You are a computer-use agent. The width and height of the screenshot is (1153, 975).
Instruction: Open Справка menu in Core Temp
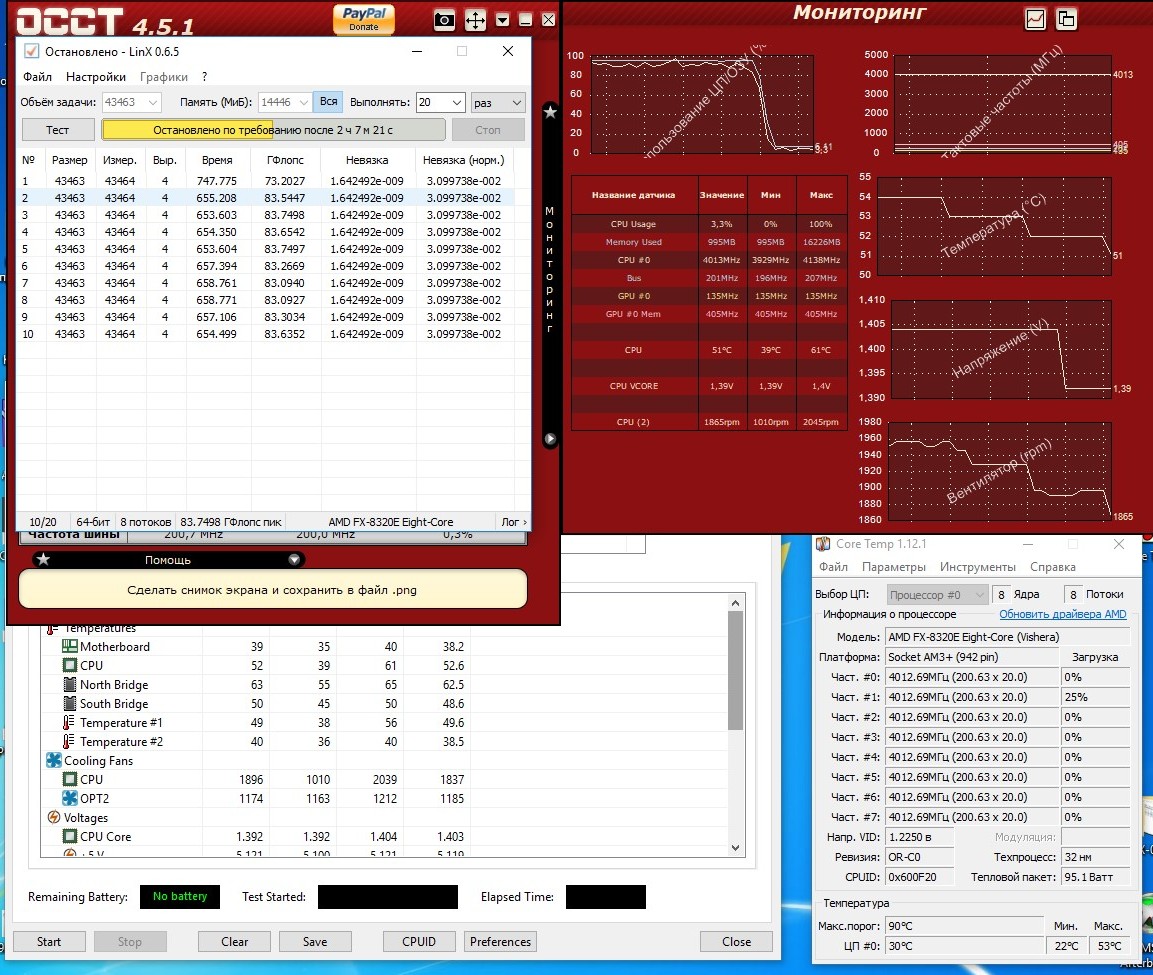[x=1052, y=567]
